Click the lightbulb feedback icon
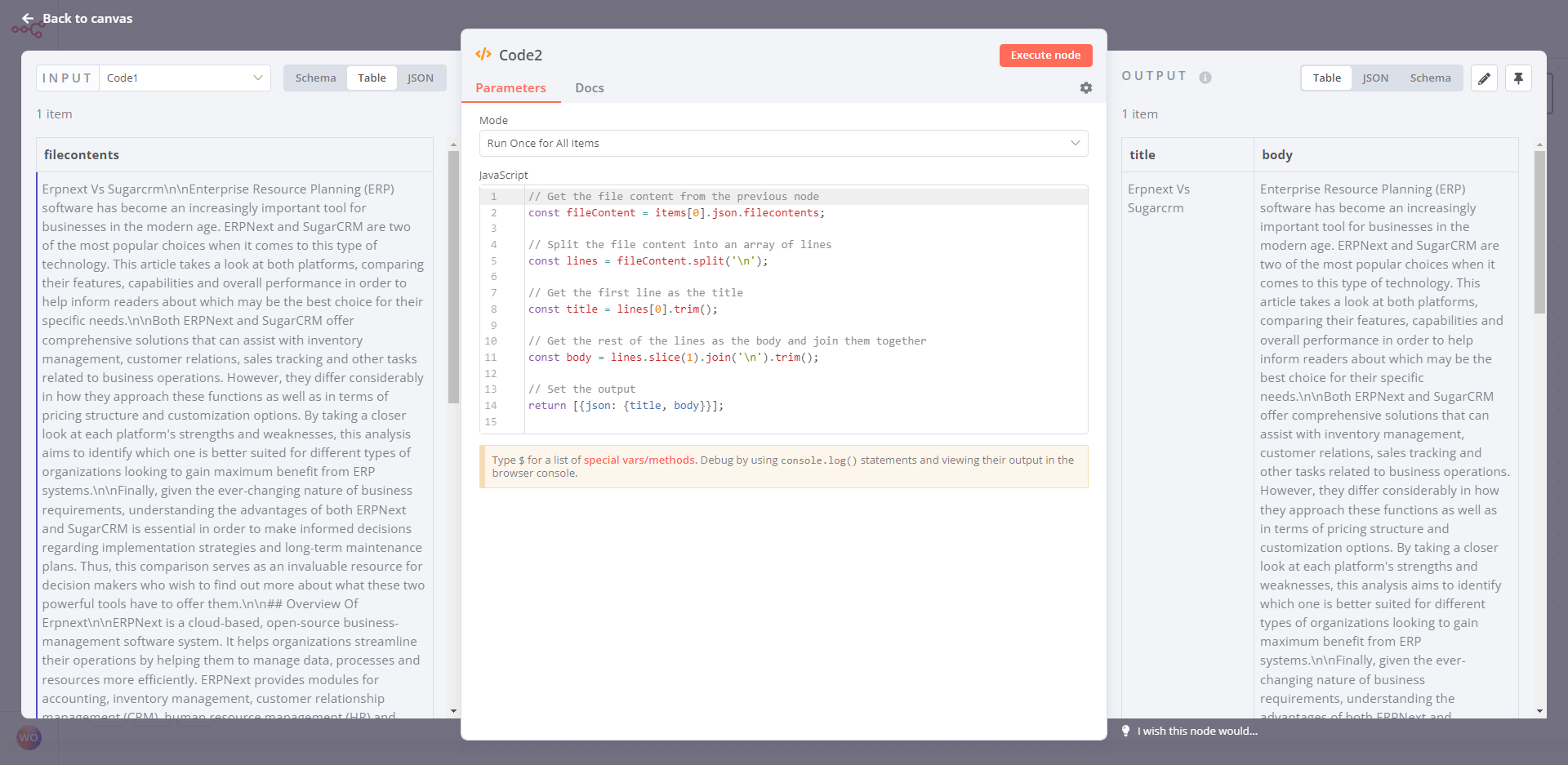This screenshot has width=1568, height=765. click(1125, 731)
